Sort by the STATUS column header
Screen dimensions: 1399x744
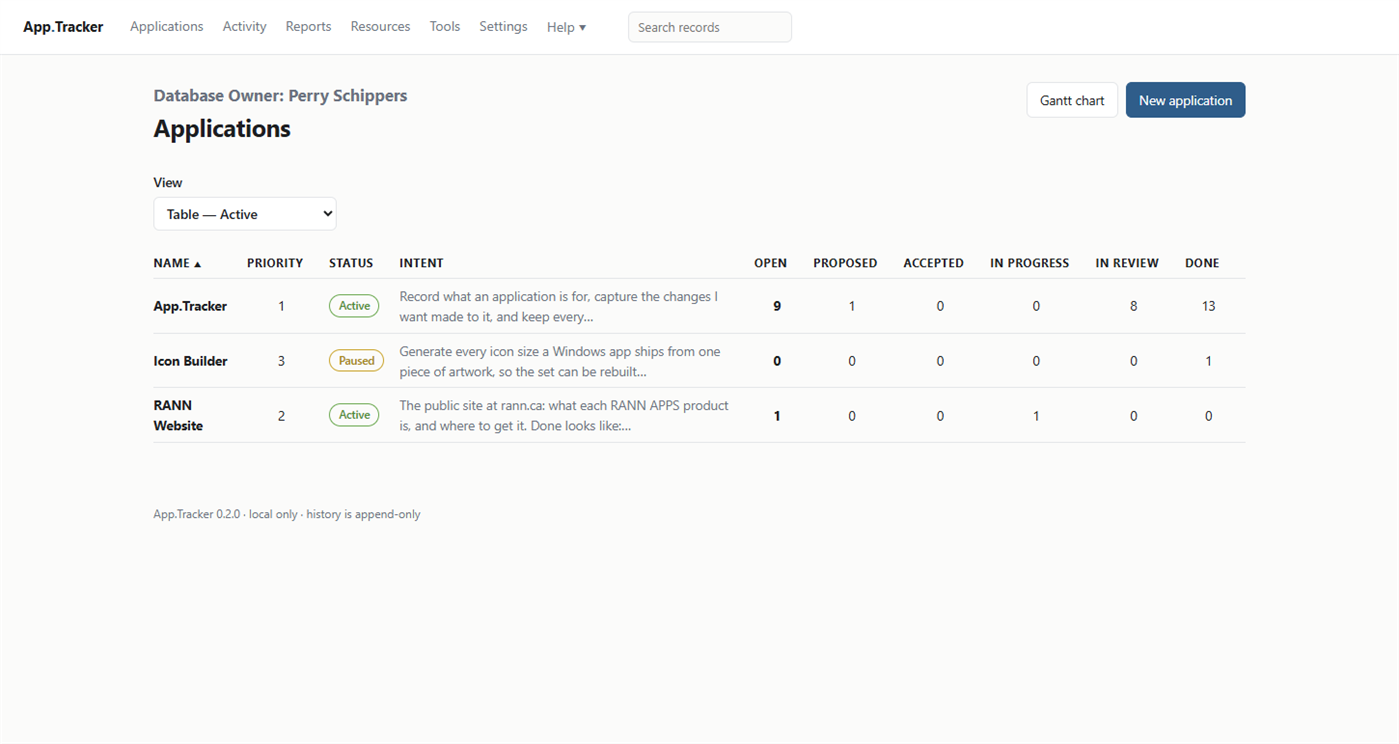[x=351, y=263]
